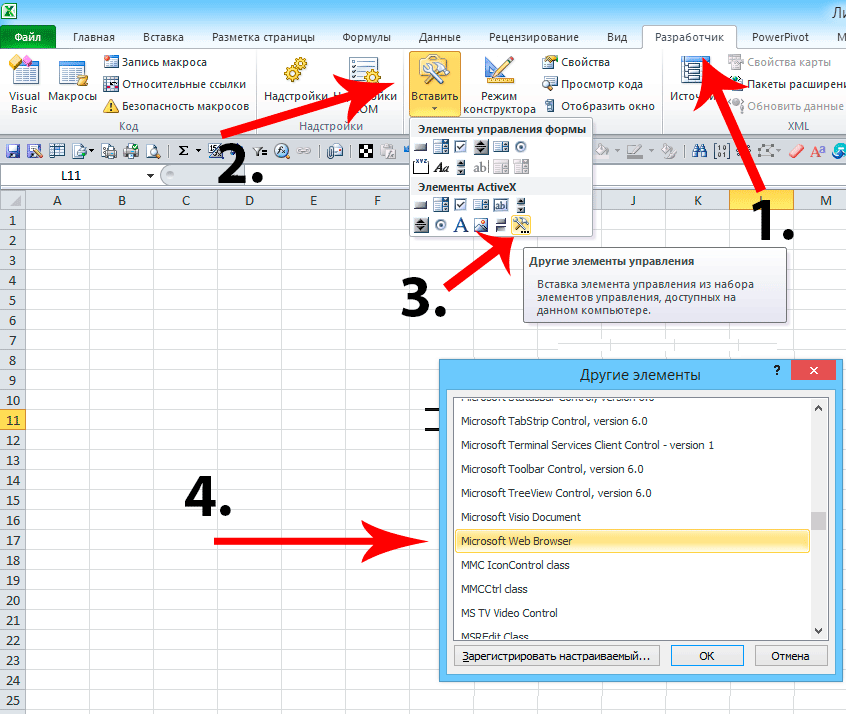Select Microsoft Web Browser in the list
The height and width of the screenshot is (714, 846).
[632, 541]
